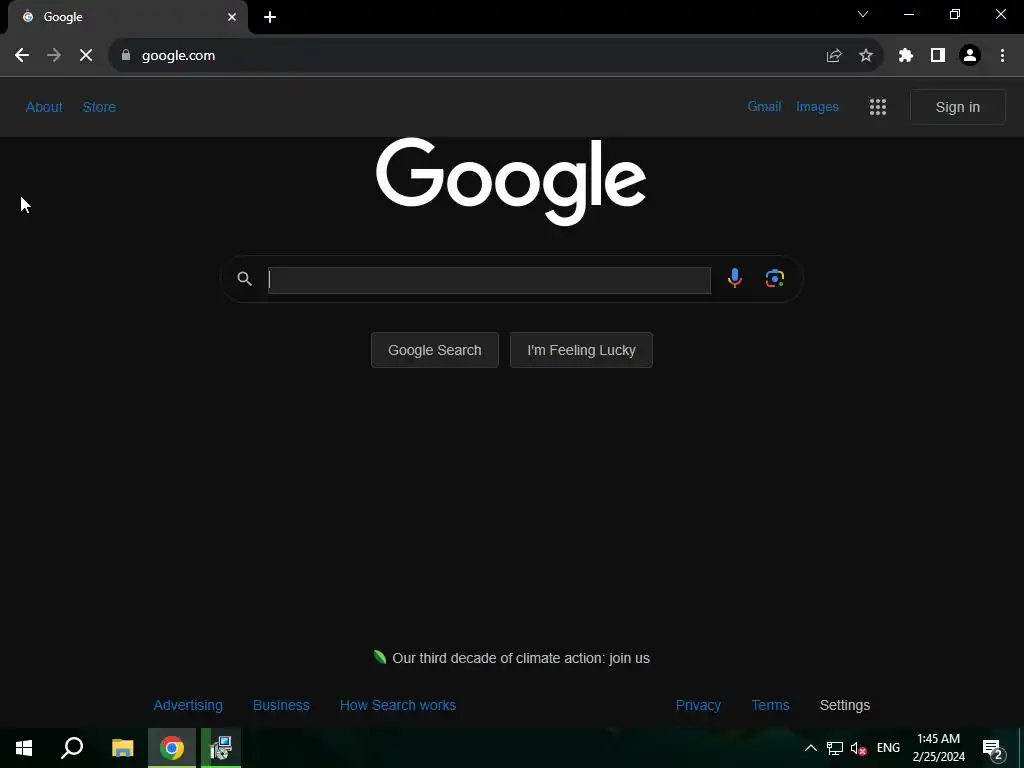This screenshot has width=1024, height=768.
Task: Open the How Search works link
Action: 398,705
